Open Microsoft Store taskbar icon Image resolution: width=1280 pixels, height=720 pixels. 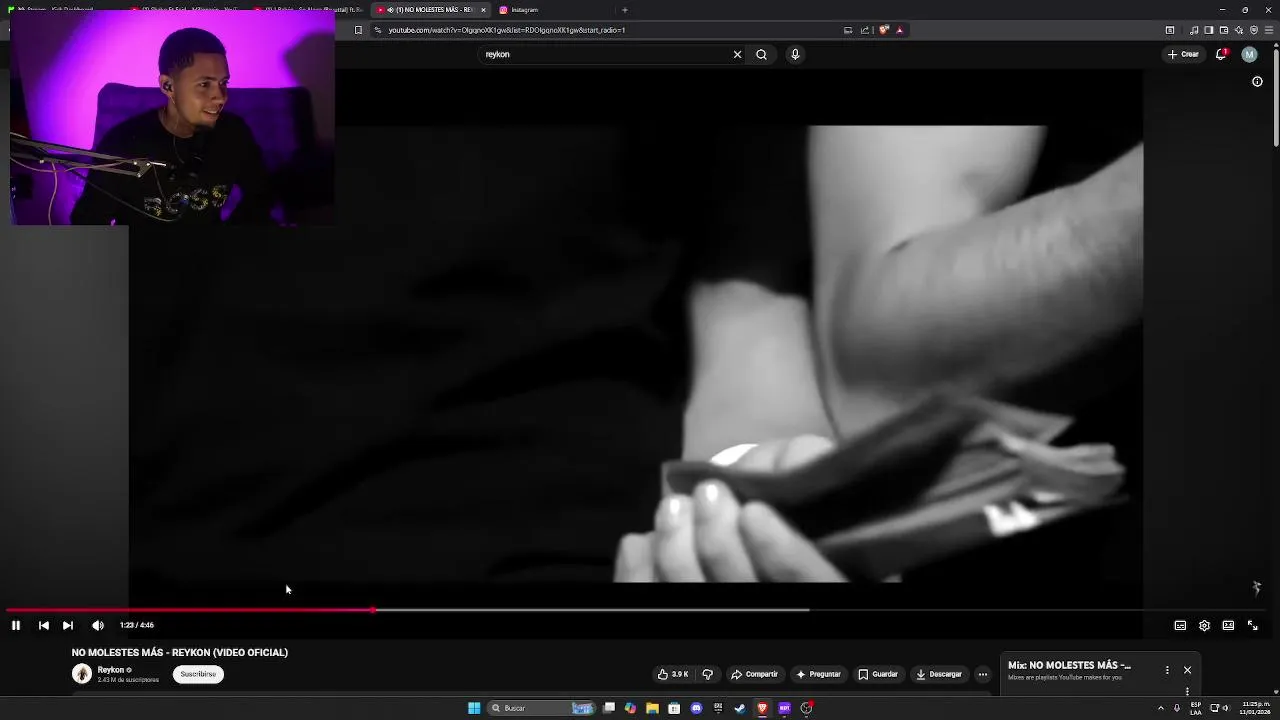click(674, 708)
